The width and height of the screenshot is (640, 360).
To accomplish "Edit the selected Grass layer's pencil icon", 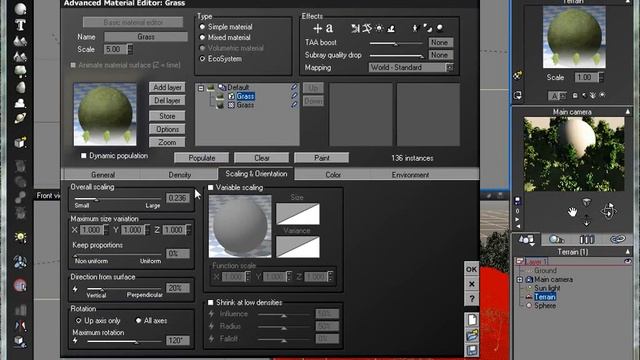I will point(294,96).
